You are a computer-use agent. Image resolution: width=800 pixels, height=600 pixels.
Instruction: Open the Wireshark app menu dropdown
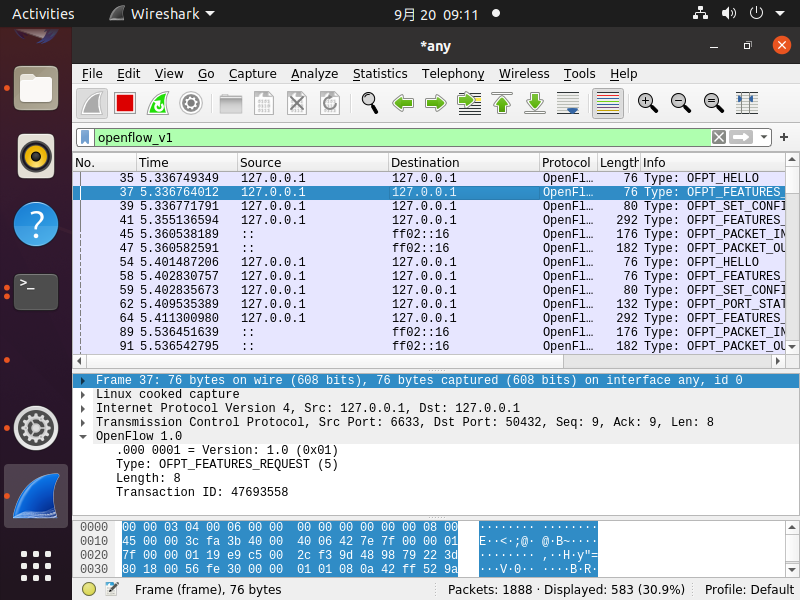point(162,14)
